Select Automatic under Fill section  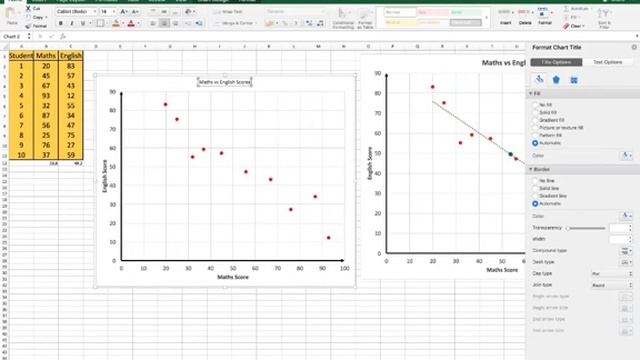click(535, 143)
